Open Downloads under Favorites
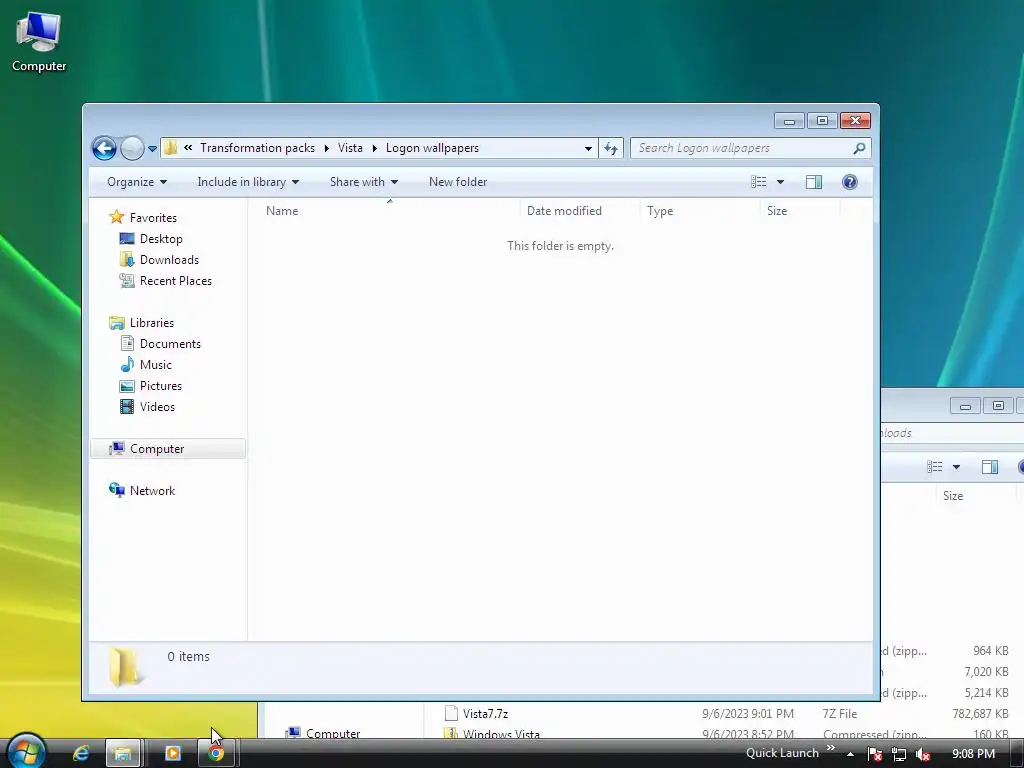The width and height of the screenshot is (1024, 768). click(x=169, y=260)
